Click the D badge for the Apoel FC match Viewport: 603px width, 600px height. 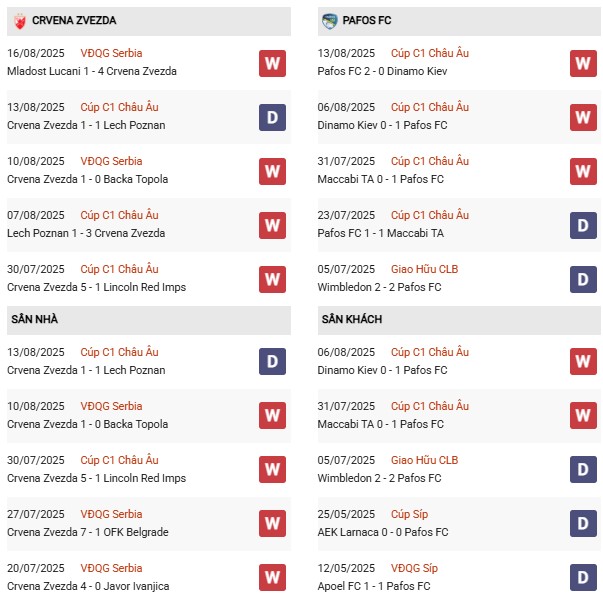click(583, 577)
